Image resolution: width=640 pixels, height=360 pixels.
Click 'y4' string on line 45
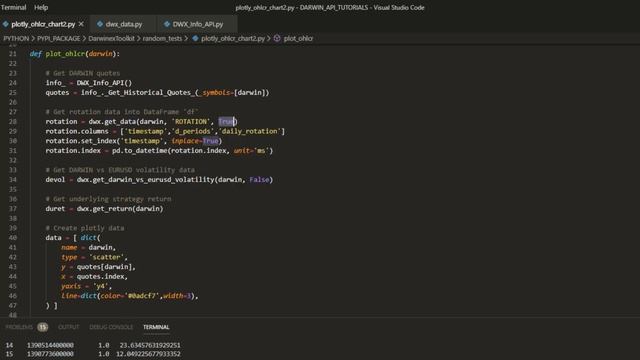pos(100,286)
